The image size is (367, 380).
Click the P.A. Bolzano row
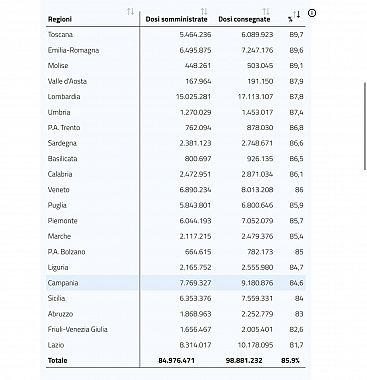176,252
